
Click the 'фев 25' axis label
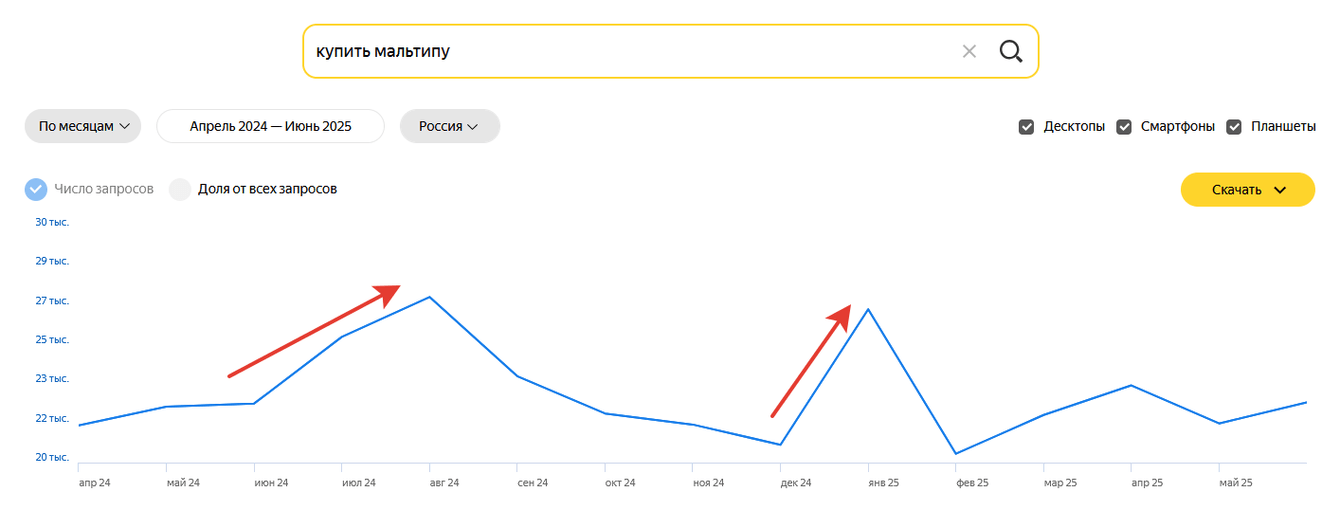(972, 483)
